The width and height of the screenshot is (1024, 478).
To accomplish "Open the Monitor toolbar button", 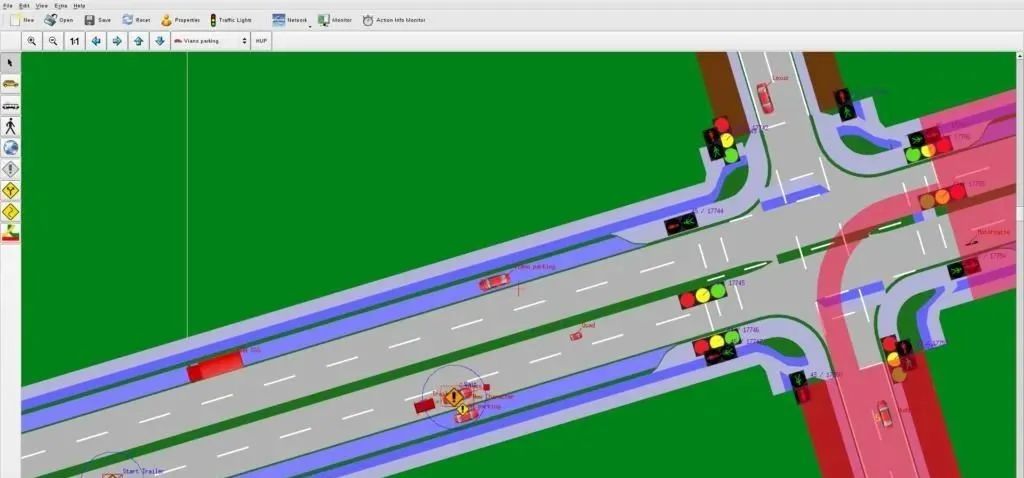I will click(x=335, y=20).
